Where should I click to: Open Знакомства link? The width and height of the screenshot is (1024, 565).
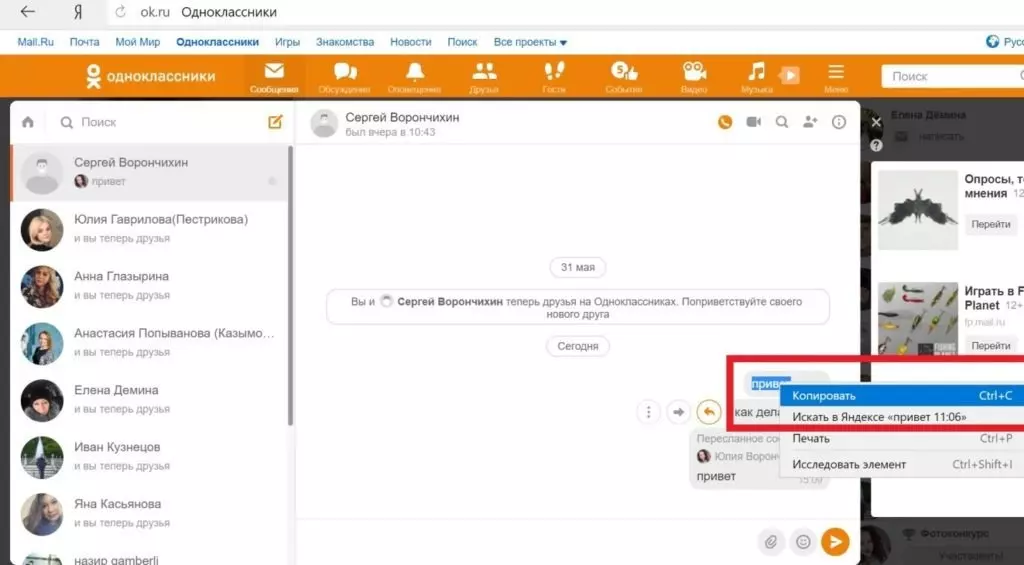click(345, 42)
